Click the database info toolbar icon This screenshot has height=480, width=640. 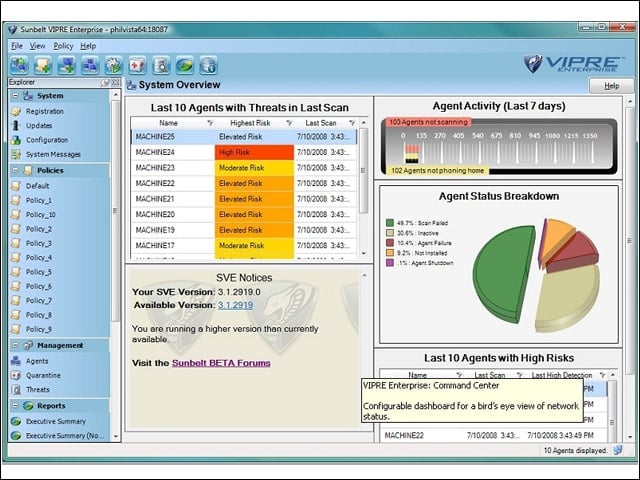209,65
